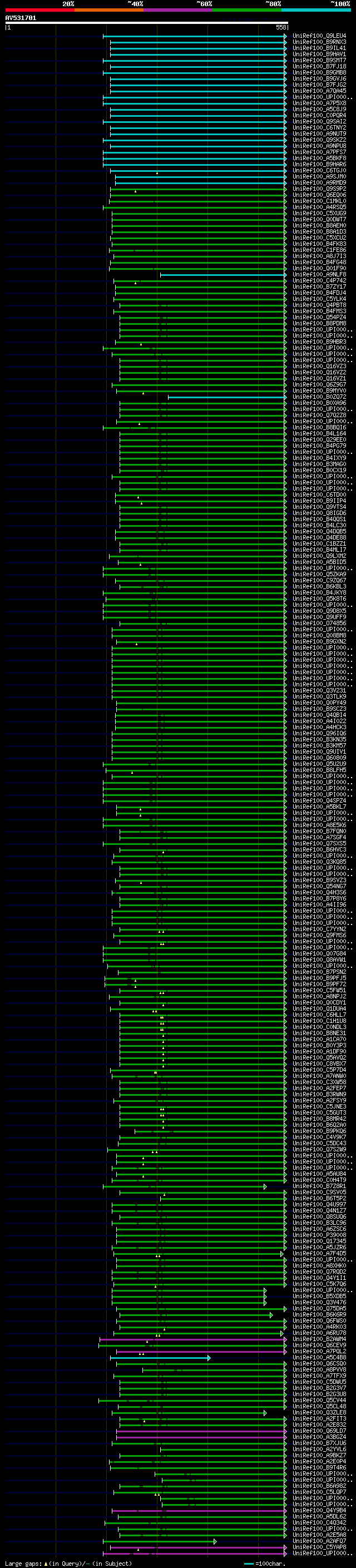Select the UniRef100_Q9VTS4 label
This screenshot has width=356, height=1568.
319,507
